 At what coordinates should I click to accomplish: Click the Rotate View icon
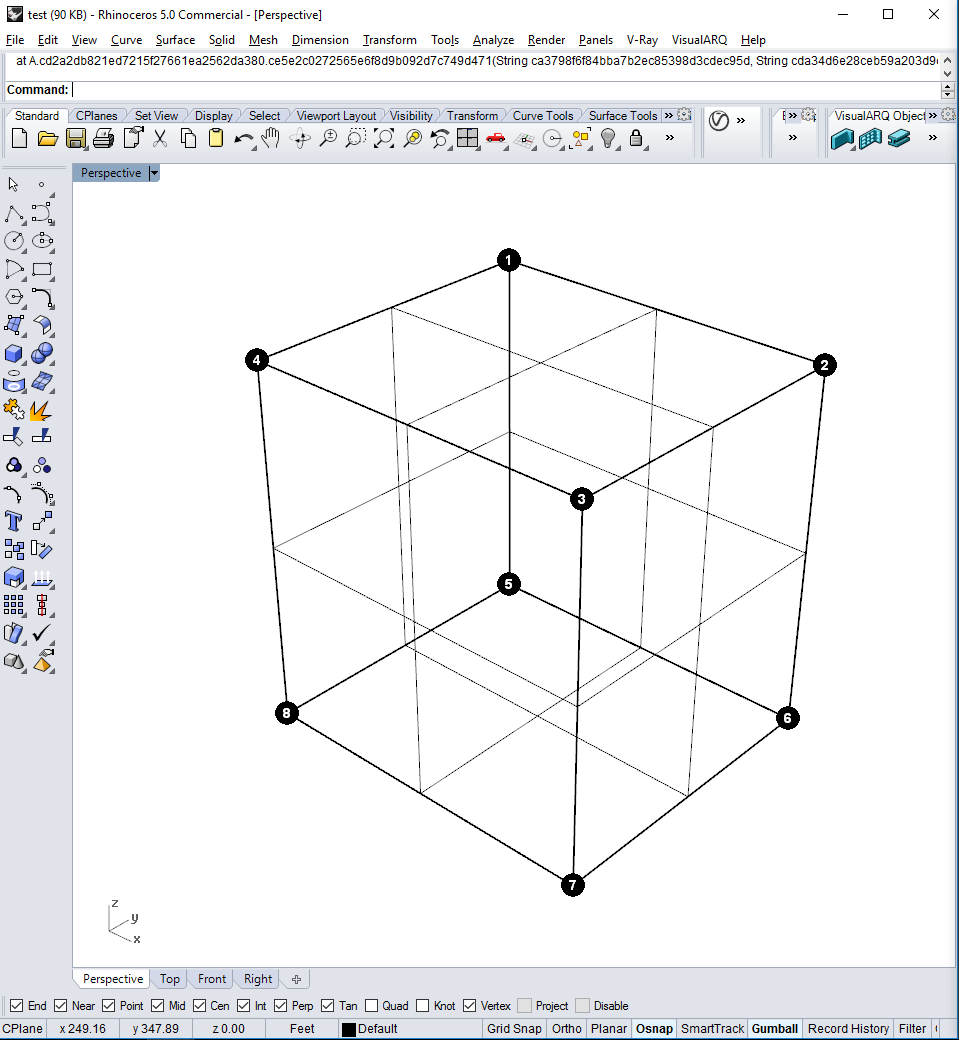coord(300,139)
